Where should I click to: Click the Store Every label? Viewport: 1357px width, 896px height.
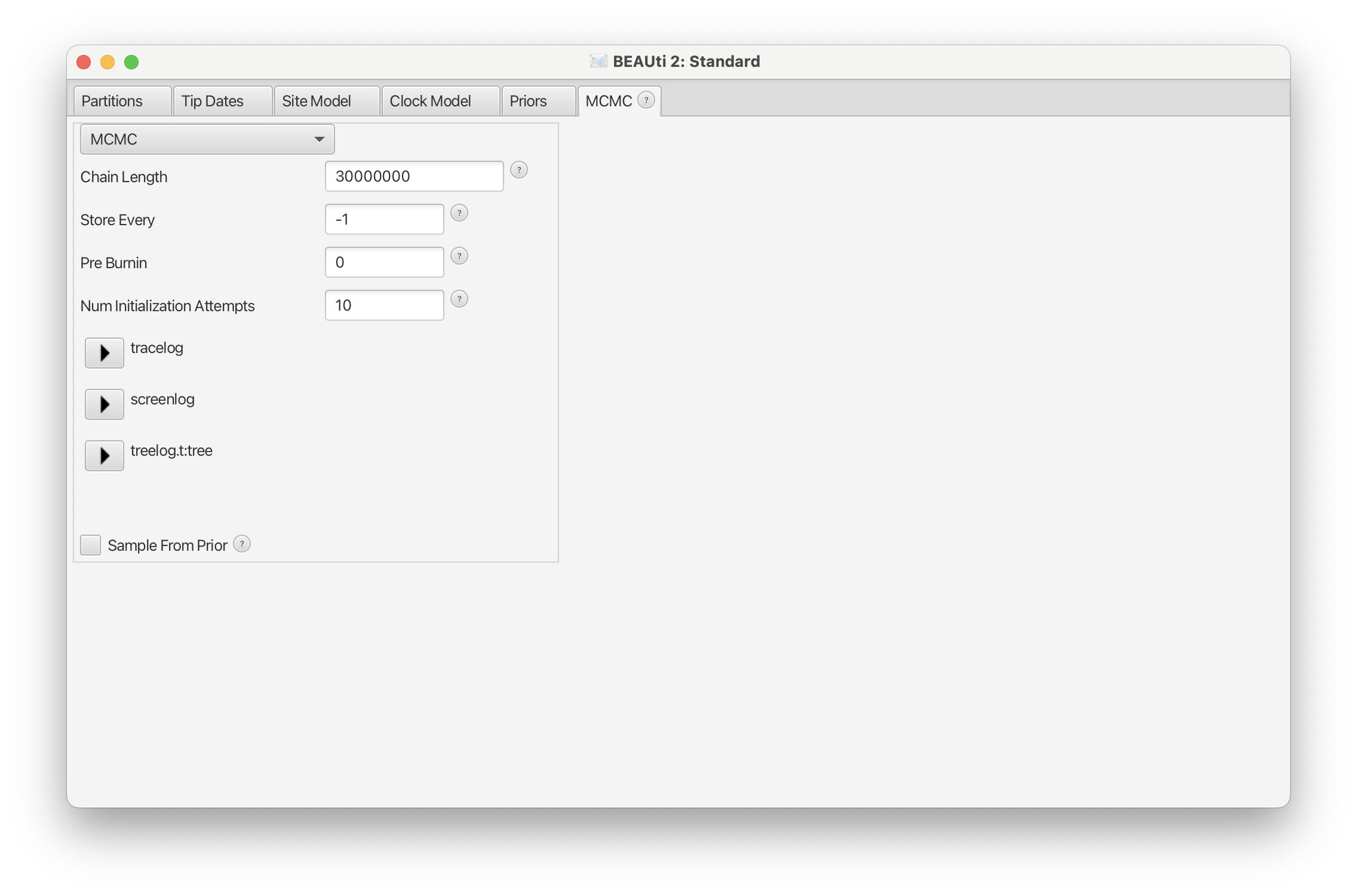[x=118, y=220]
